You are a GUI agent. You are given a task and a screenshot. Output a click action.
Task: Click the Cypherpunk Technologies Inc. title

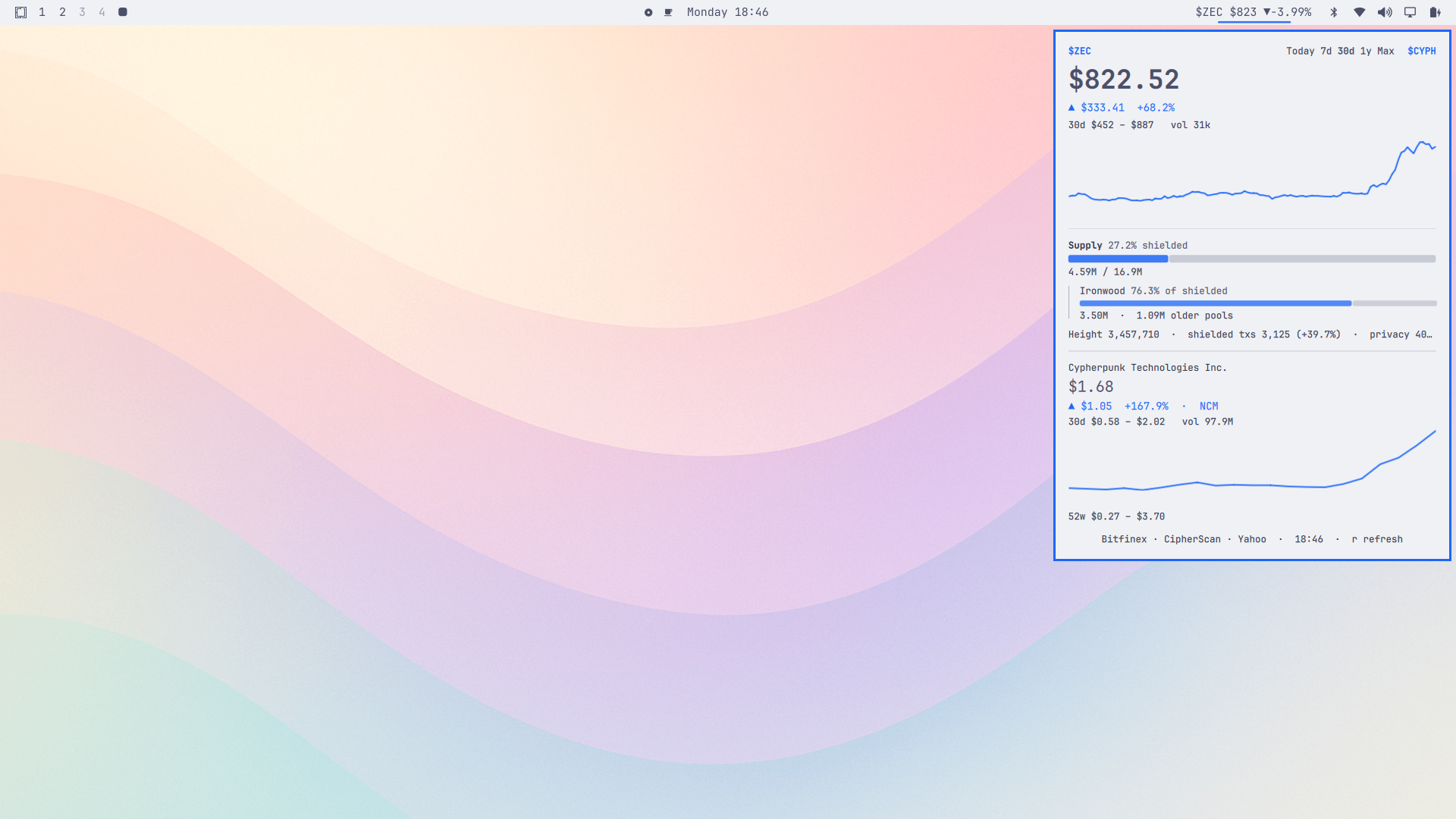(x=1147, y=368)
